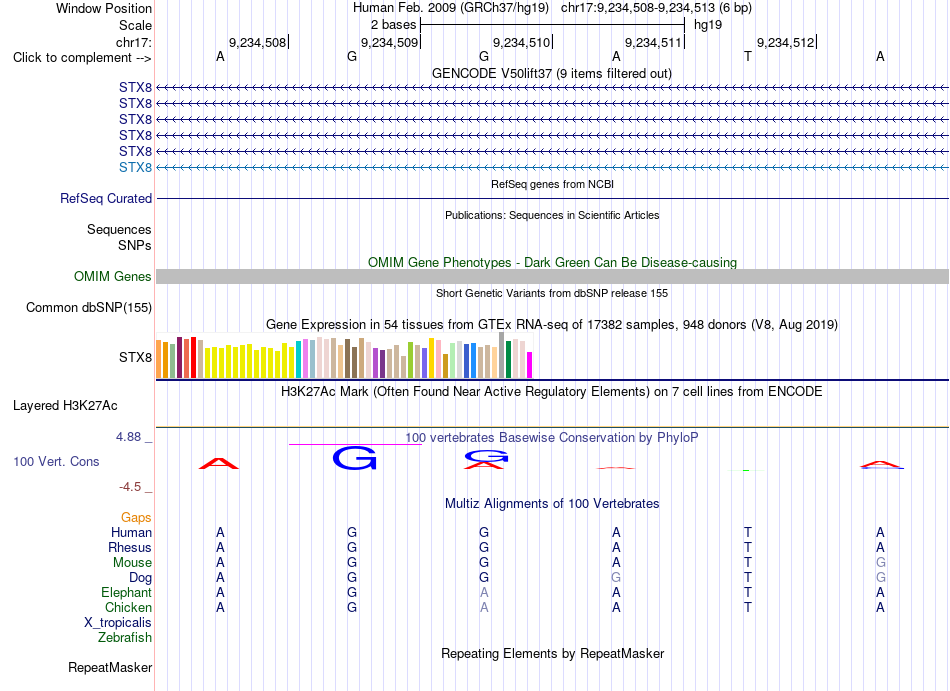Click 'Short Genetic Variants from dbSNP release 155'

point(552,293)
